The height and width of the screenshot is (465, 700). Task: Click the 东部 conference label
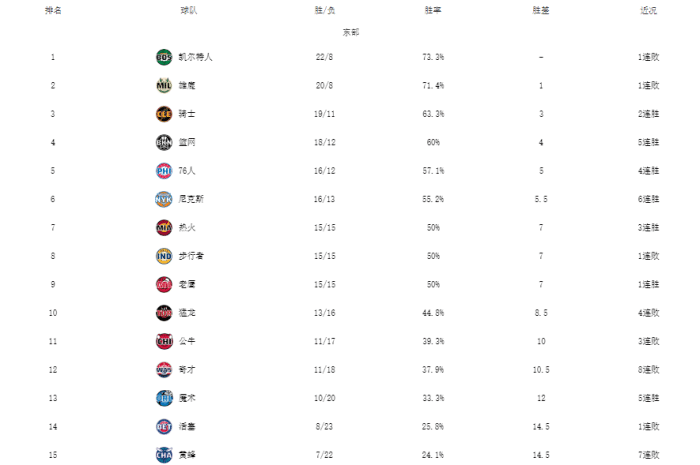tap(350, 32)
